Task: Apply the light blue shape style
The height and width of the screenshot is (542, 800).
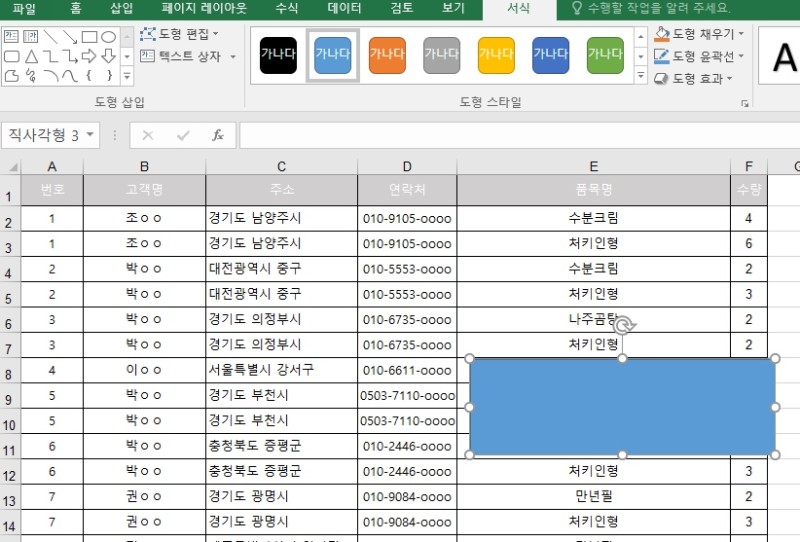Action: click(x=333, y=55)
